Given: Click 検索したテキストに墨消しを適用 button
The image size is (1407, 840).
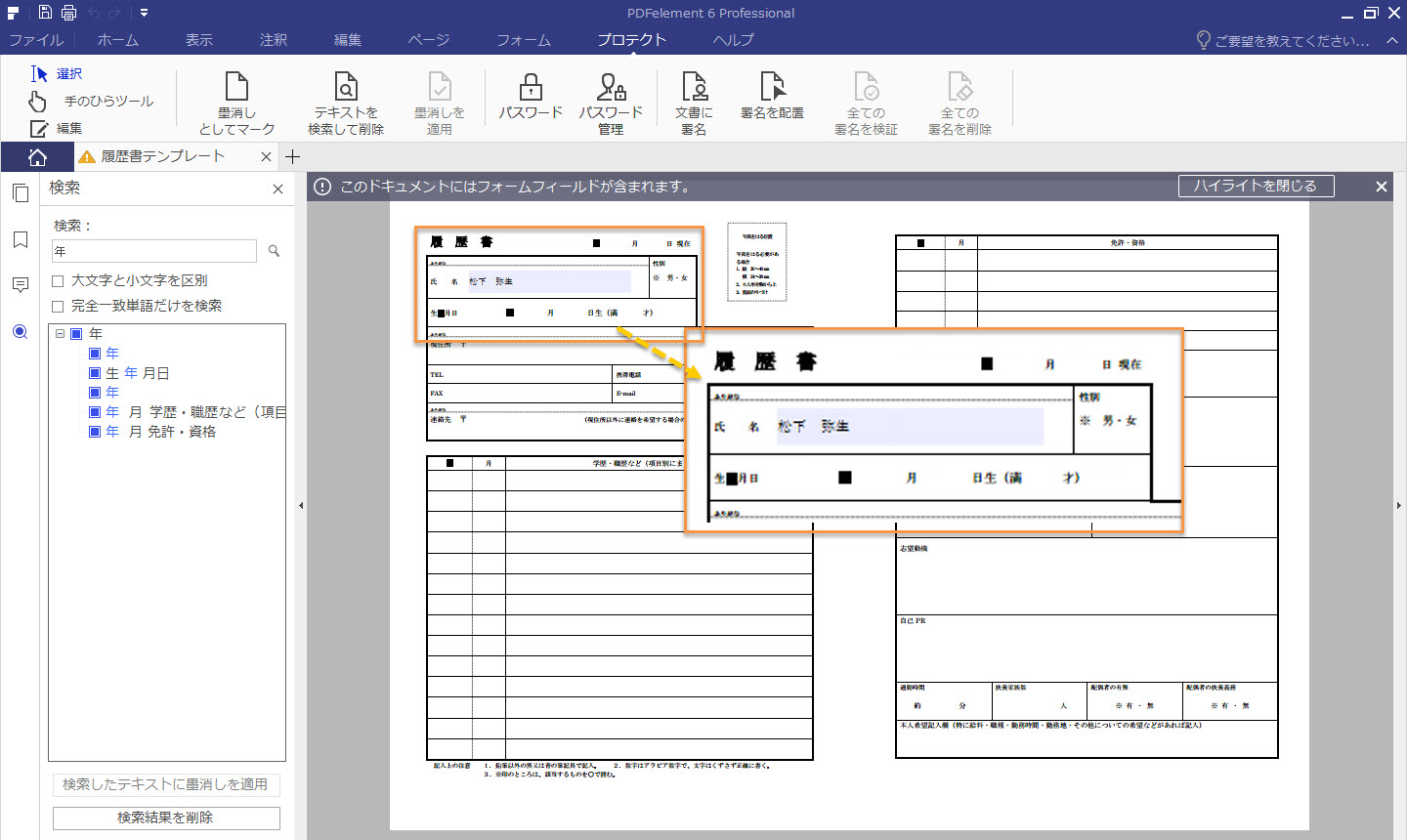Looking at the screenshot, I should pos(166,784).
